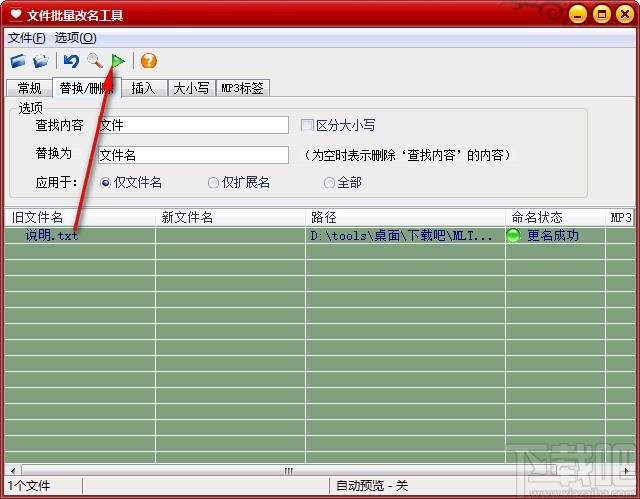Switch to the 常规 tab
This screenshot has width=640, height=499.
29,88
